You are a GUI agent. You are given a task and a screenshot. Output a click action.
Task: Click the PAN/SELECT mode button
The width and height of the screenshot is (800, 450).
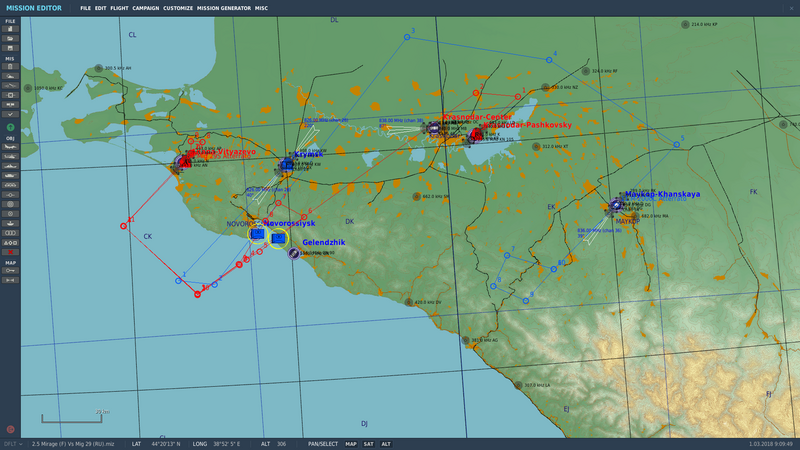coord(324,443)
